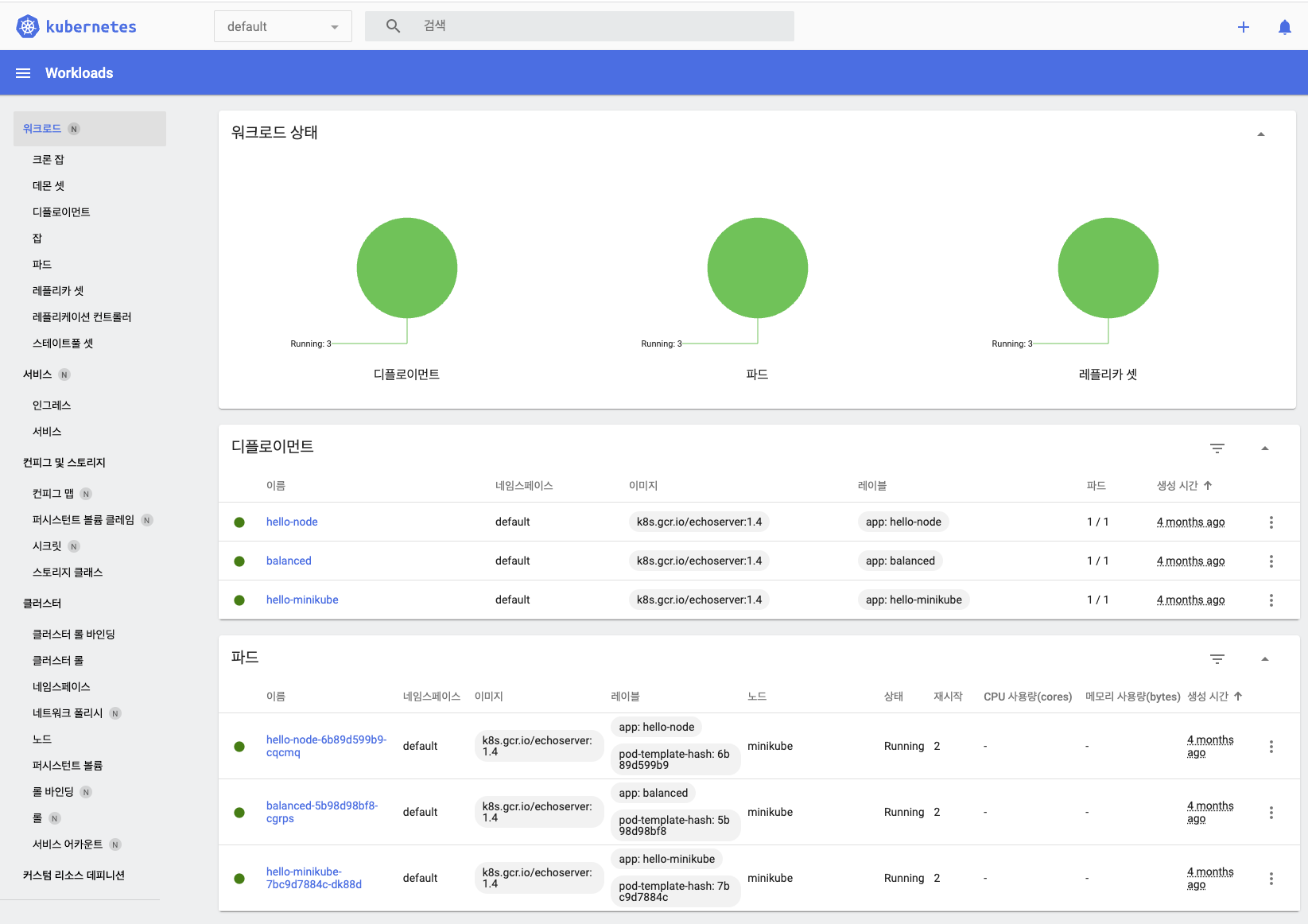
Task: Select 디플로이먼트 in sidebar
Action: [x=61, y=212]
